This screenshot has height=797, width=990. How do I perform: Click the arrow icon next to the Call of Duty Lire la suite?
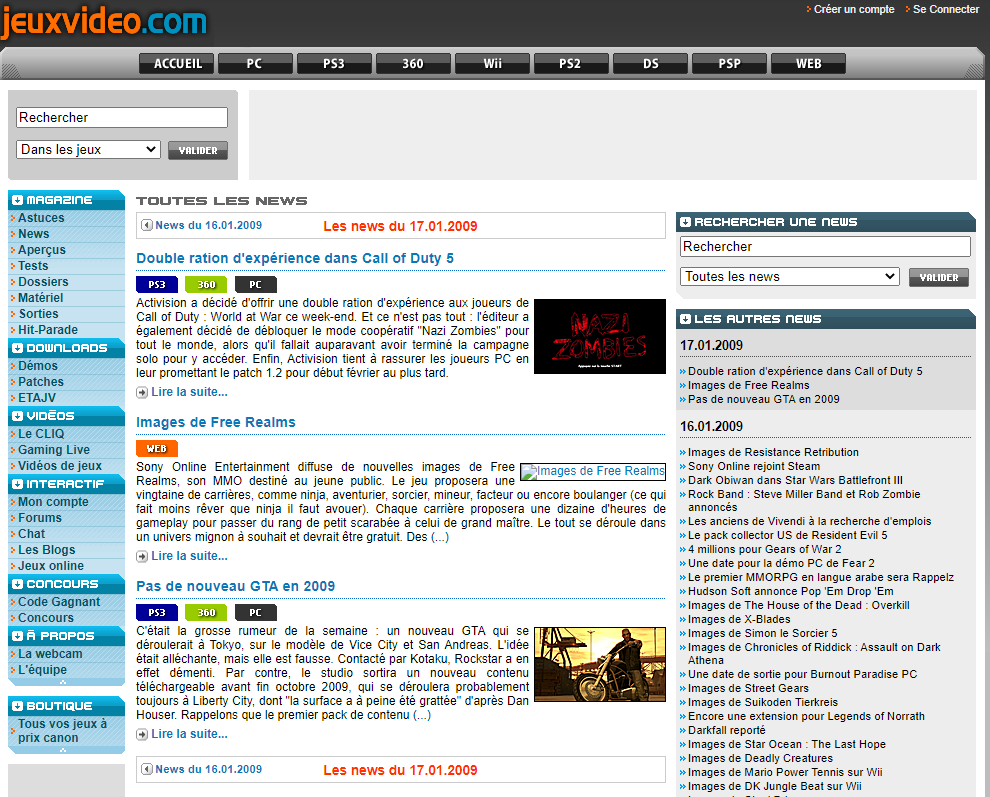point(142,393)
